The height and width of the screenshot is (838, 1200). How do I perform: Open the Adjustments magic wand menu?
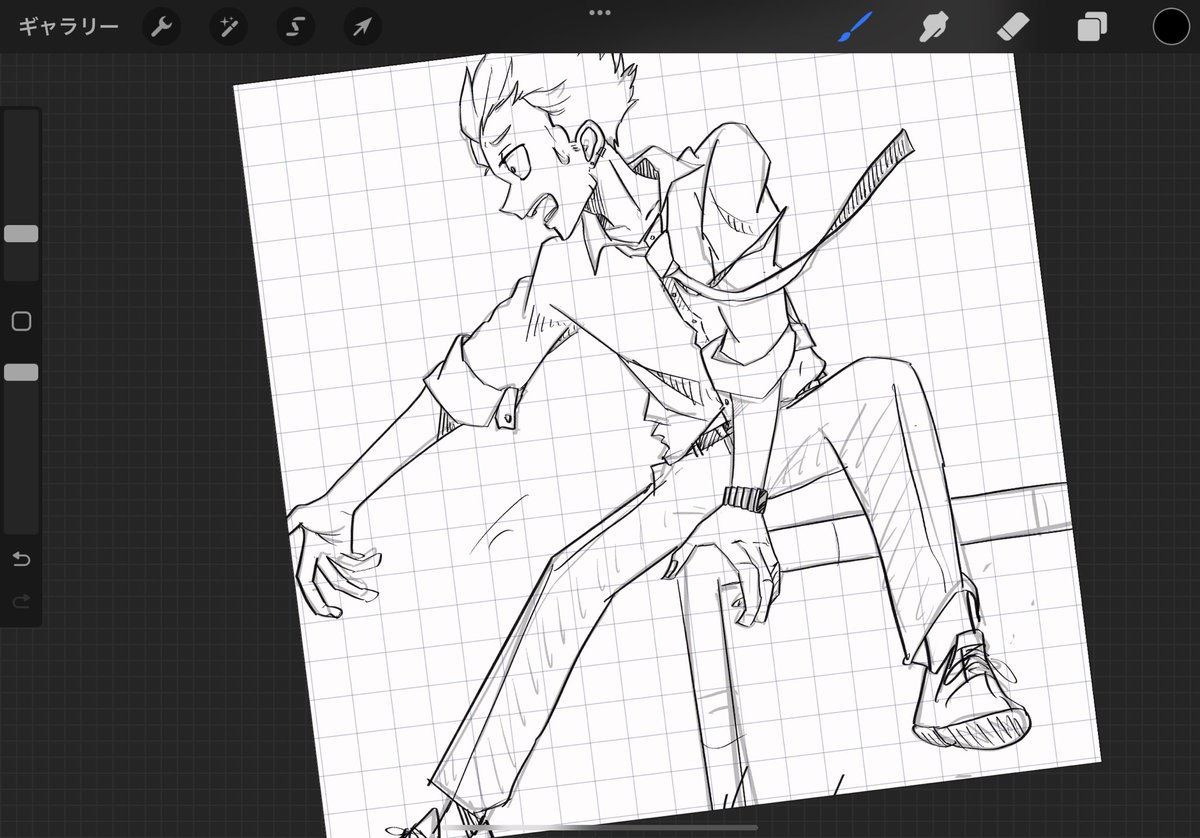pyautogui.click(x=228, y=27)
